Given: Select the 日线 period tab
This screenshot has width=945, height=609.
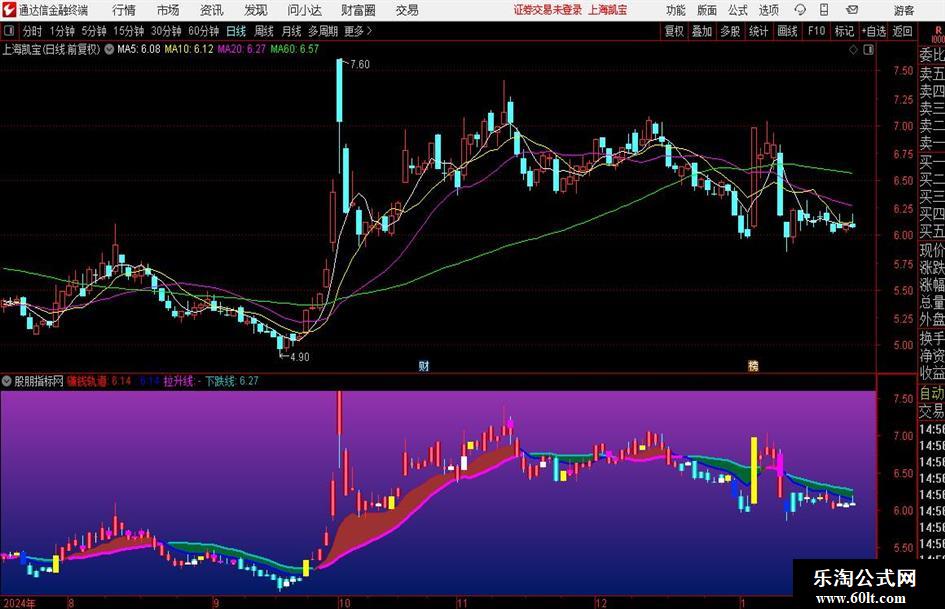Looking at the screenshot, I should 236,31.
